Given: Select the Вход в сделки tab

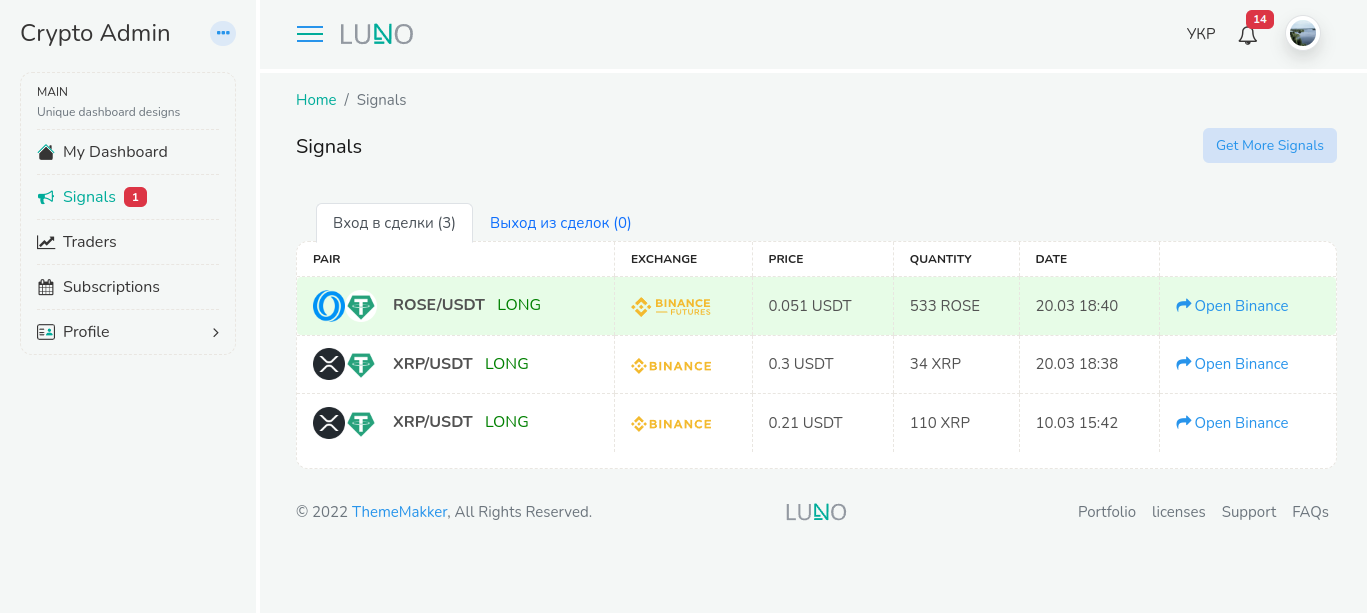Looking at the screenshot, I should 394,223.
